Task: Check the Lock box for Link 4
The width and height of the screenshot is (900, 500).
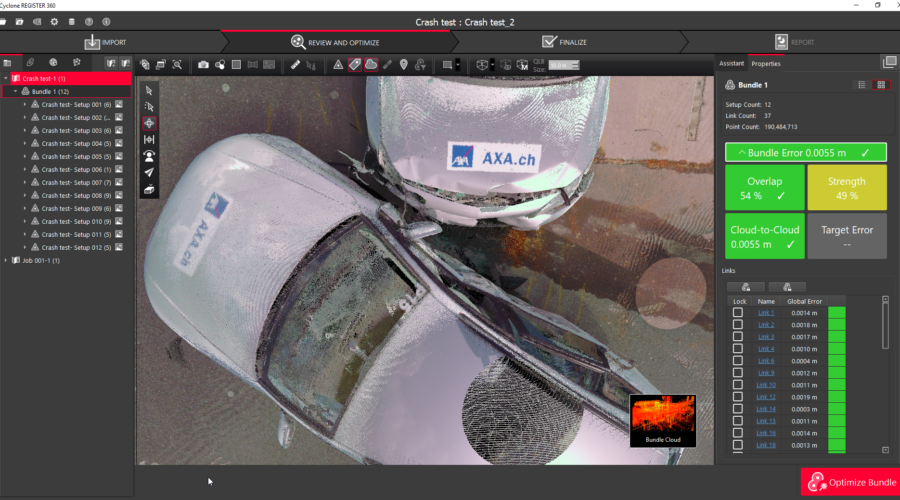Action: [x=738, y=349]
